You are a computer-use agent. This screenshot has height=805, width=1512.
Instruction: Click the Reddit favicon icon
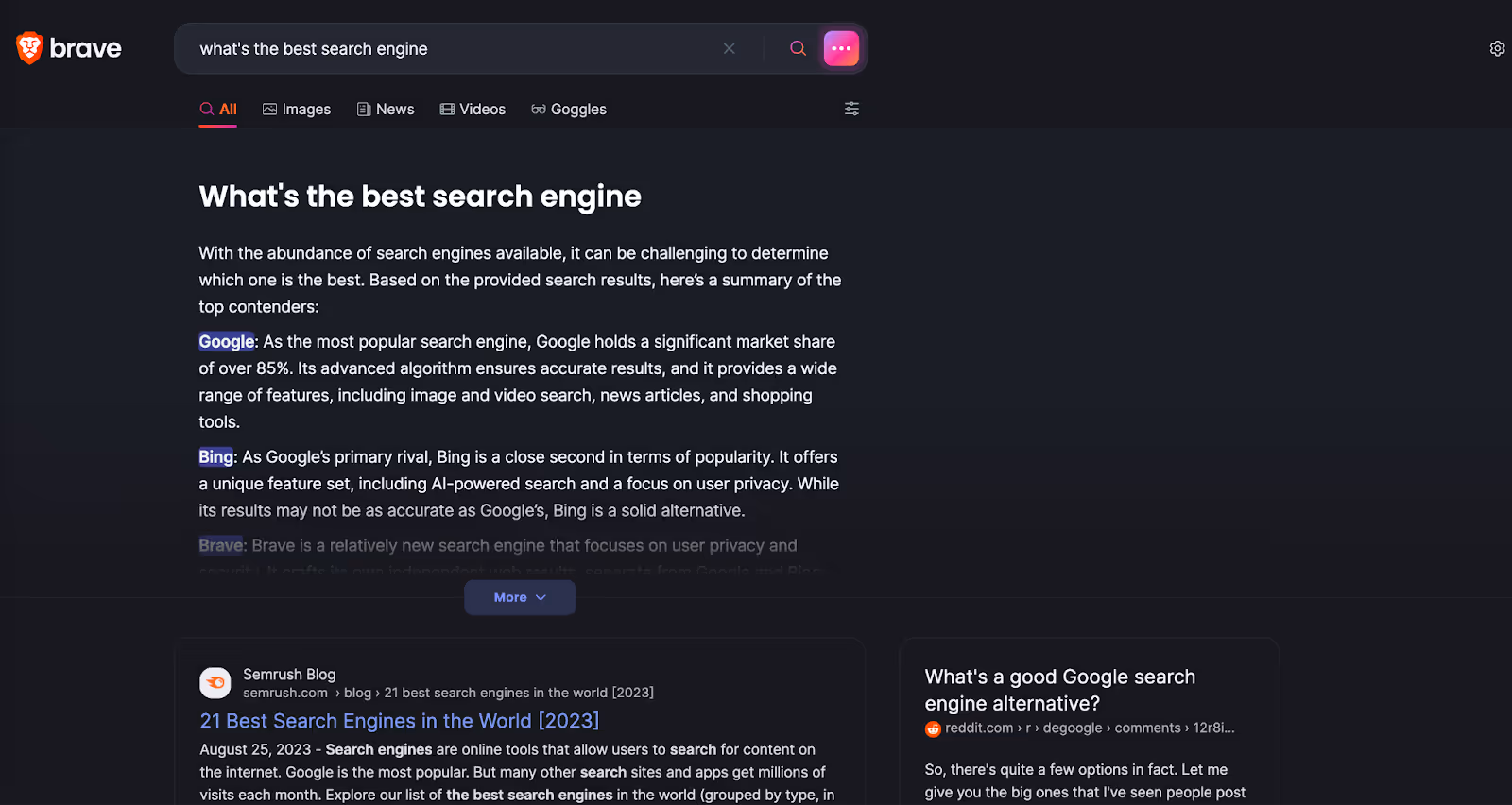click(933, 728)
